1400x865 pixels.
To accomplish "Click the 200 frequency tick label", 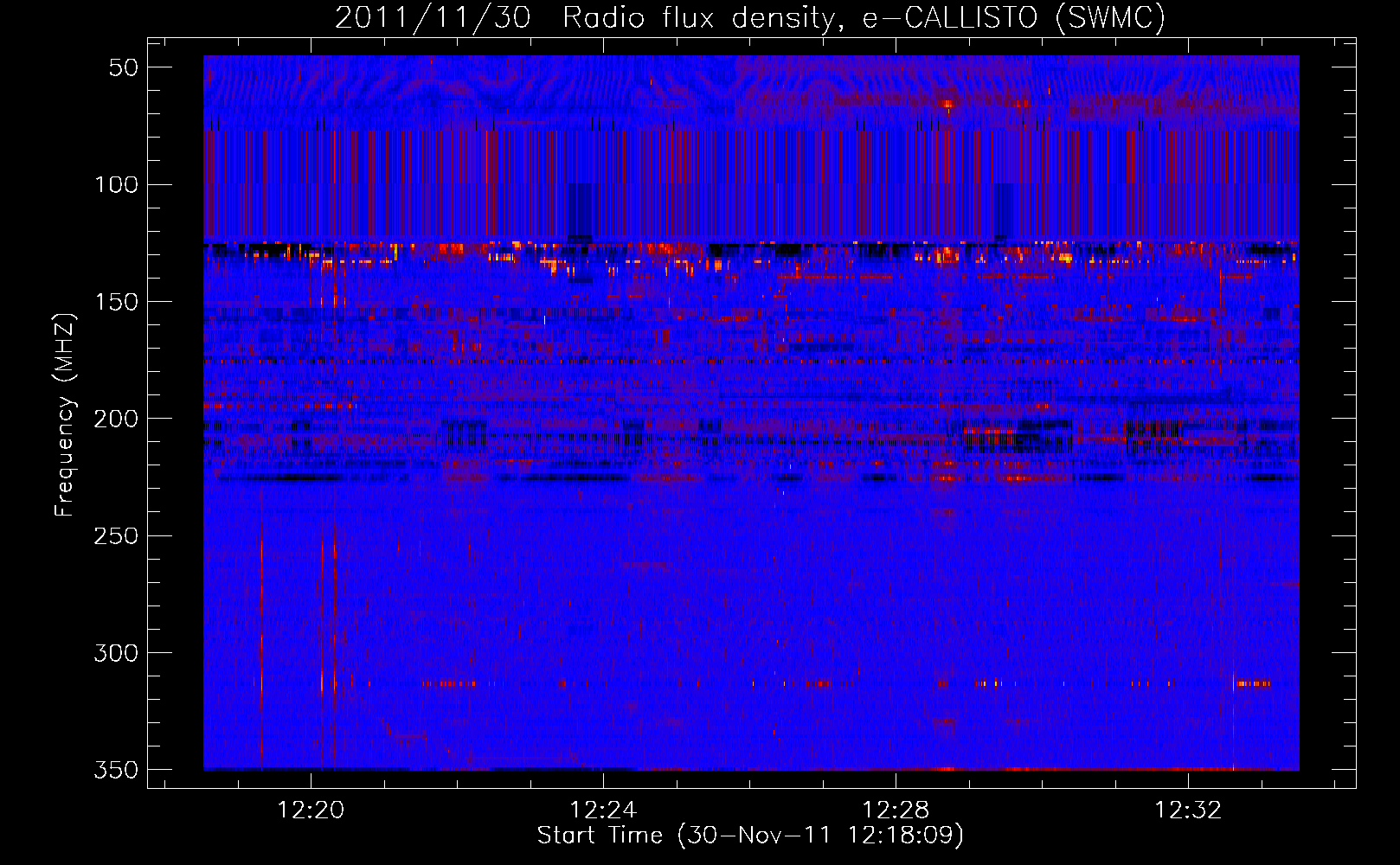I will coord(117,419).
